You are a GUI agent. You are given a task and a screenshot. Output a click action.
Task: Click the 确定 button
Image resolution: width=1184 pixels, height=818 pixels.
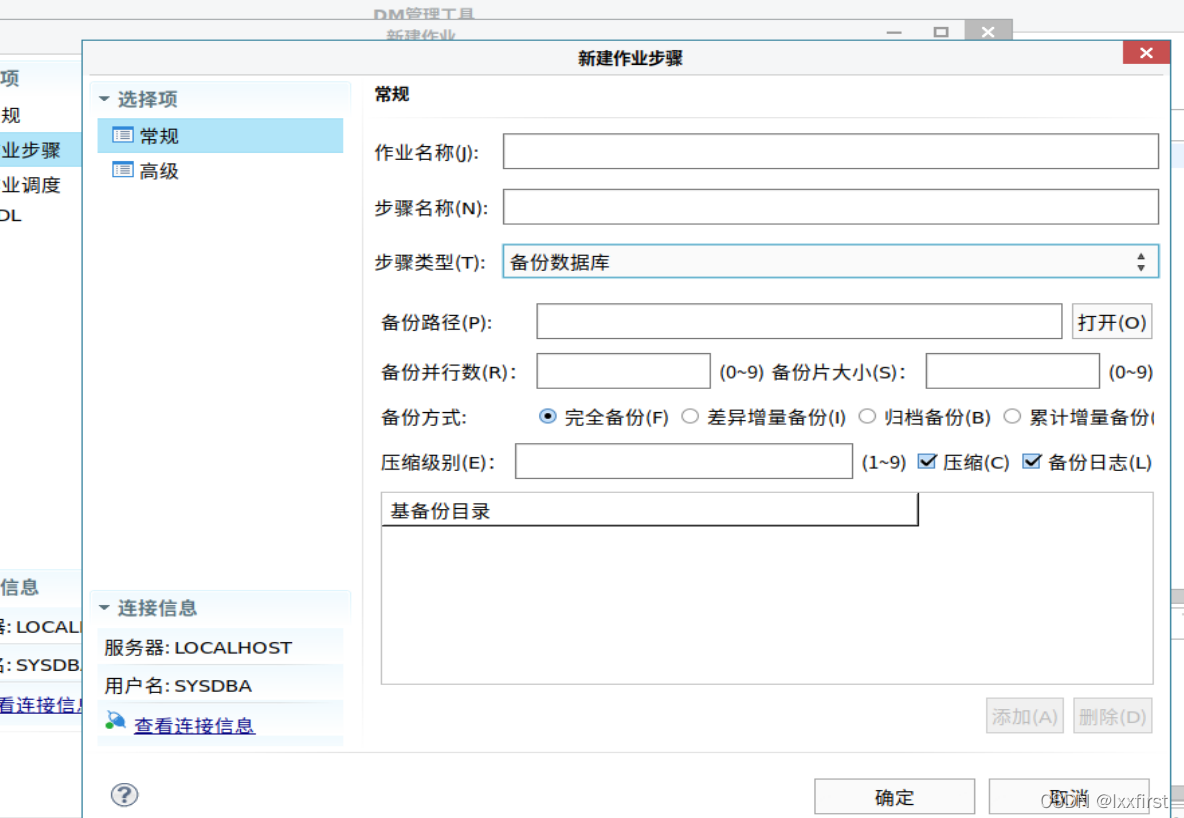[x=894, y=798]
